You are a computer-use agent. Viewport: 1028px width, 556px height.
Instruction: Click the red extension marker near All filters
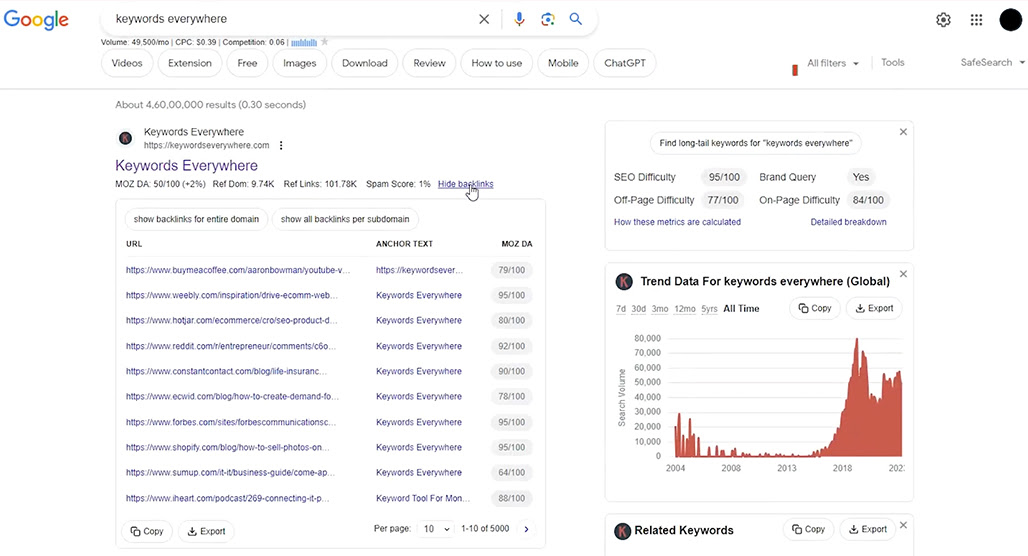click(795, 70)
